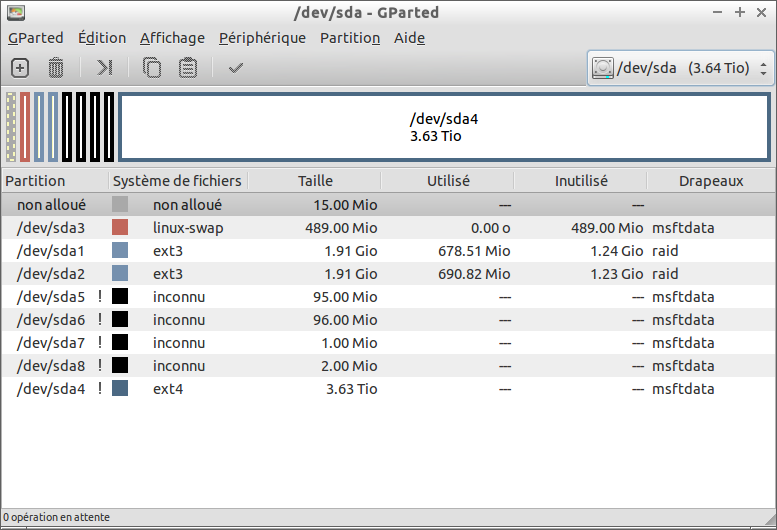
Task: Select the /dev/sda8 partition name
Action: (51, 366)
